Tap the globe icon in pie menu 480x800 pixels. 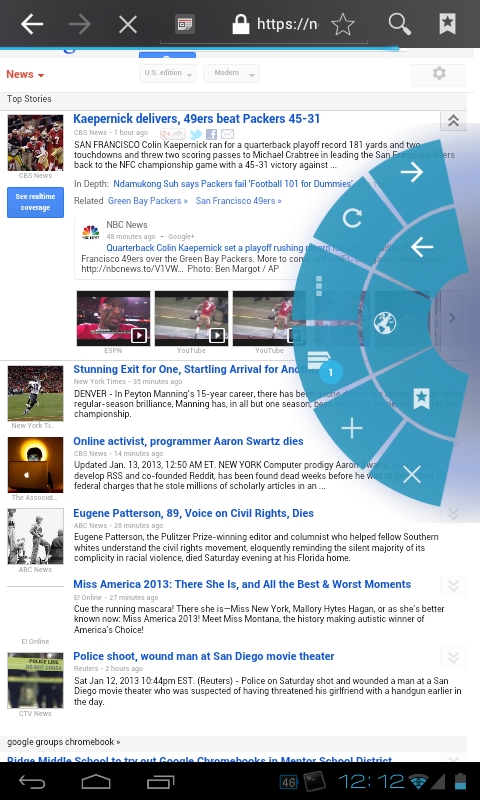coord(385,323)
